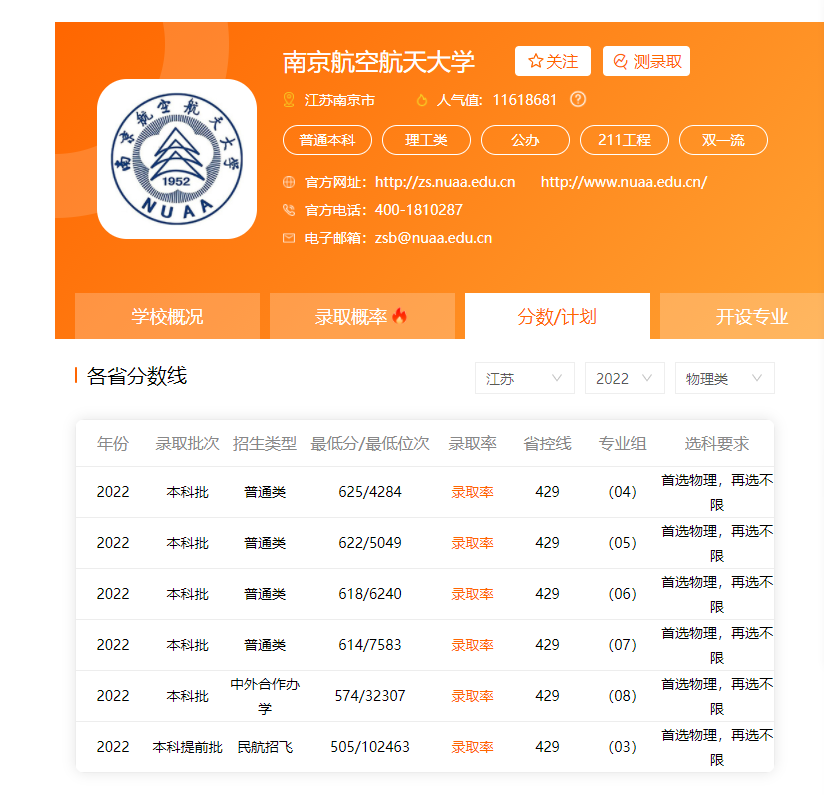Click the fire icon on 录取概率 tab
Viewport: 824px width, 795px height.
(x=399, y=315)
